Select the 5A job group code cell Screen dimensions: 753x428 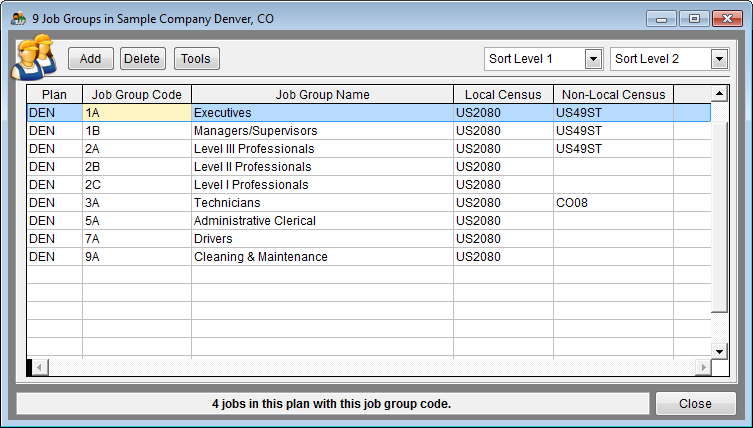tap(137, 221)
